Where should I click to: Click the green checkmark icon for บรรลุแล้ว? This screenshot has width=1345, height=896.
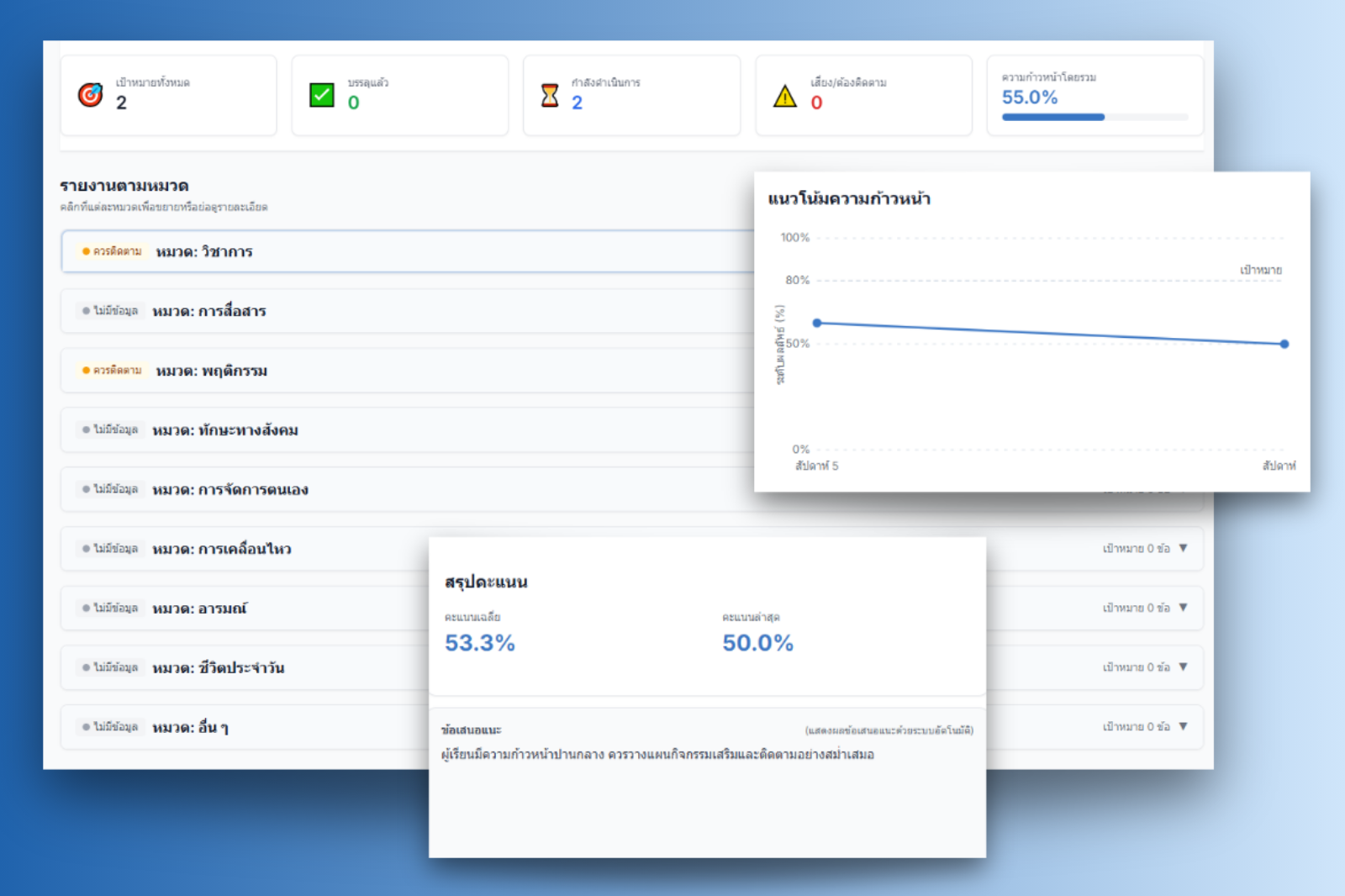(x=322, y=95)
